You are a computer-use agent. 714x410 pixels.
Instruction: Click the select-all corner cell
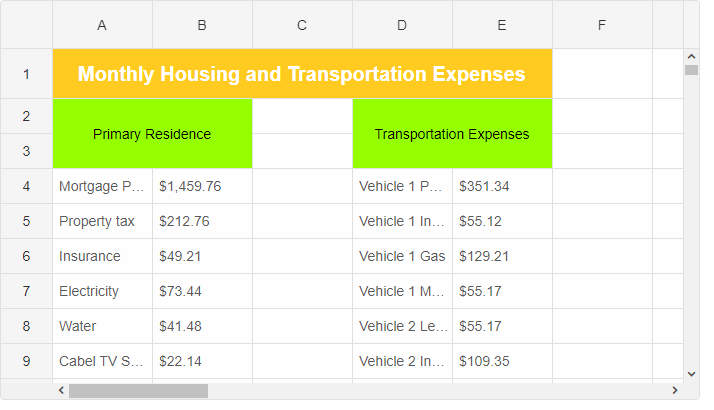26,25
